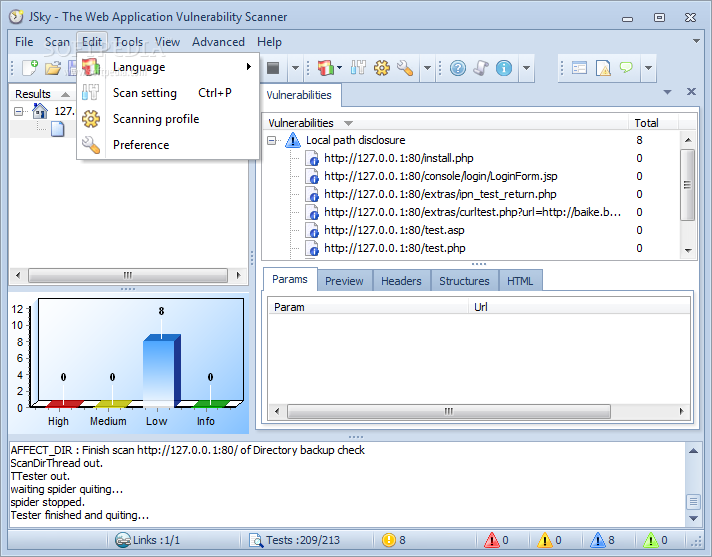Click the vulnerabilities list scroll down arrow
This screenshot has width=712, height=557.
(688, 251)
